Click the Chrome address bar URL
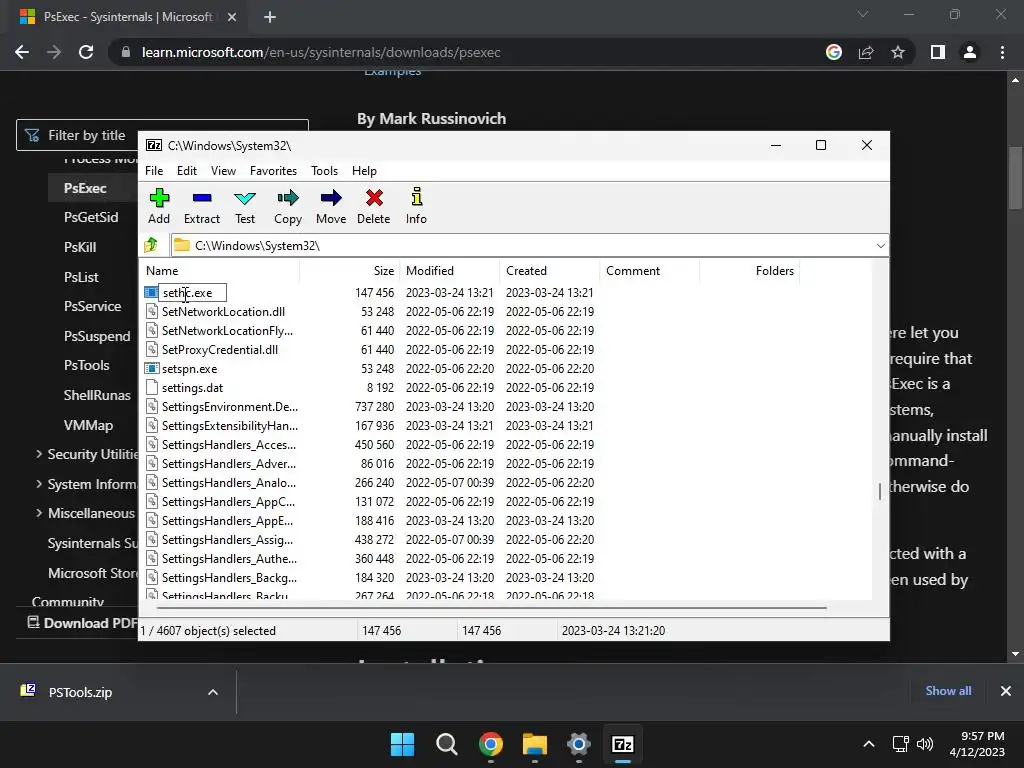 click(x=321, y=52)
